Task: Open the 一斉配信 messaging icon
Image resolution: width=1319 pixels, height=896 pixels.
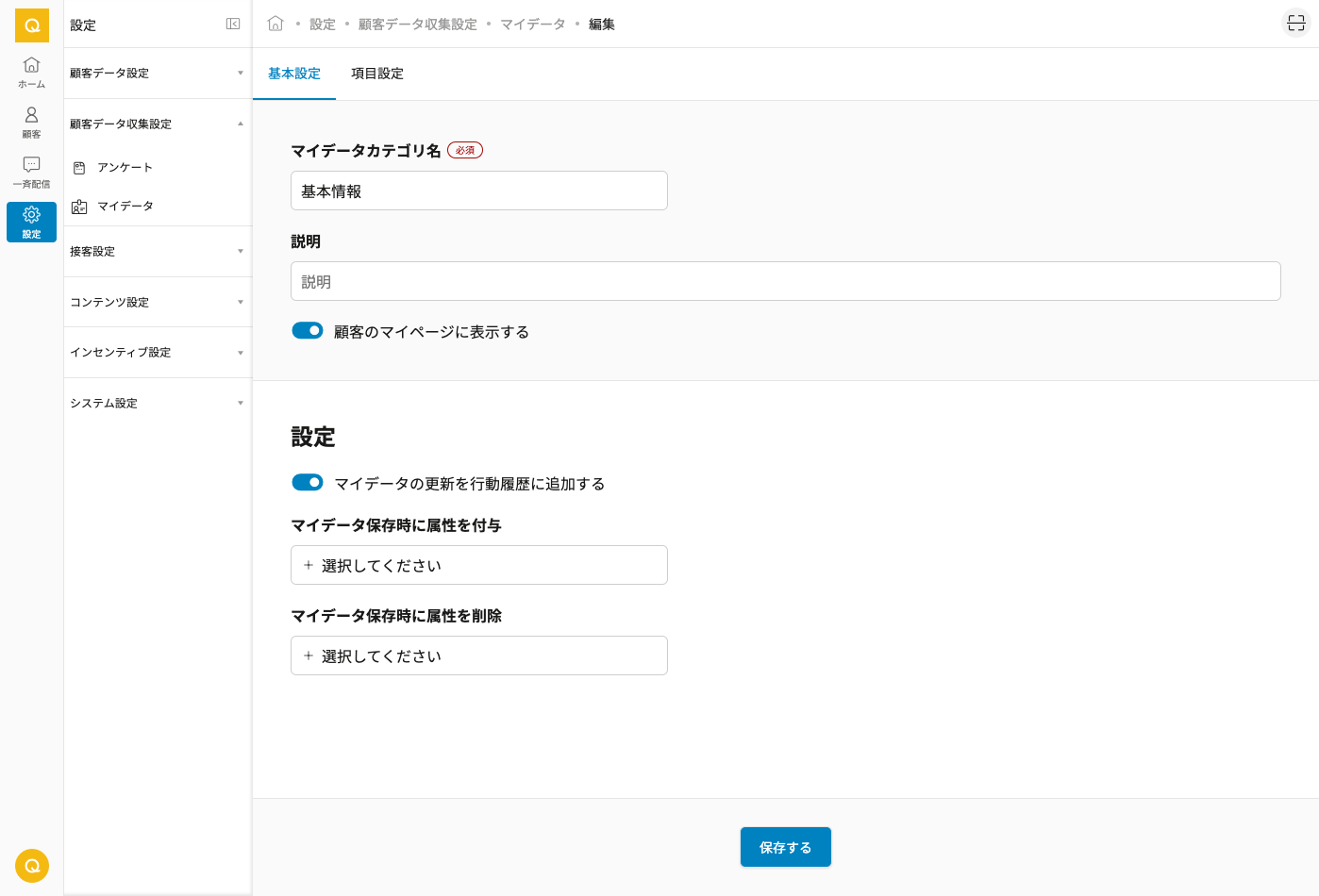Action: 31,172
